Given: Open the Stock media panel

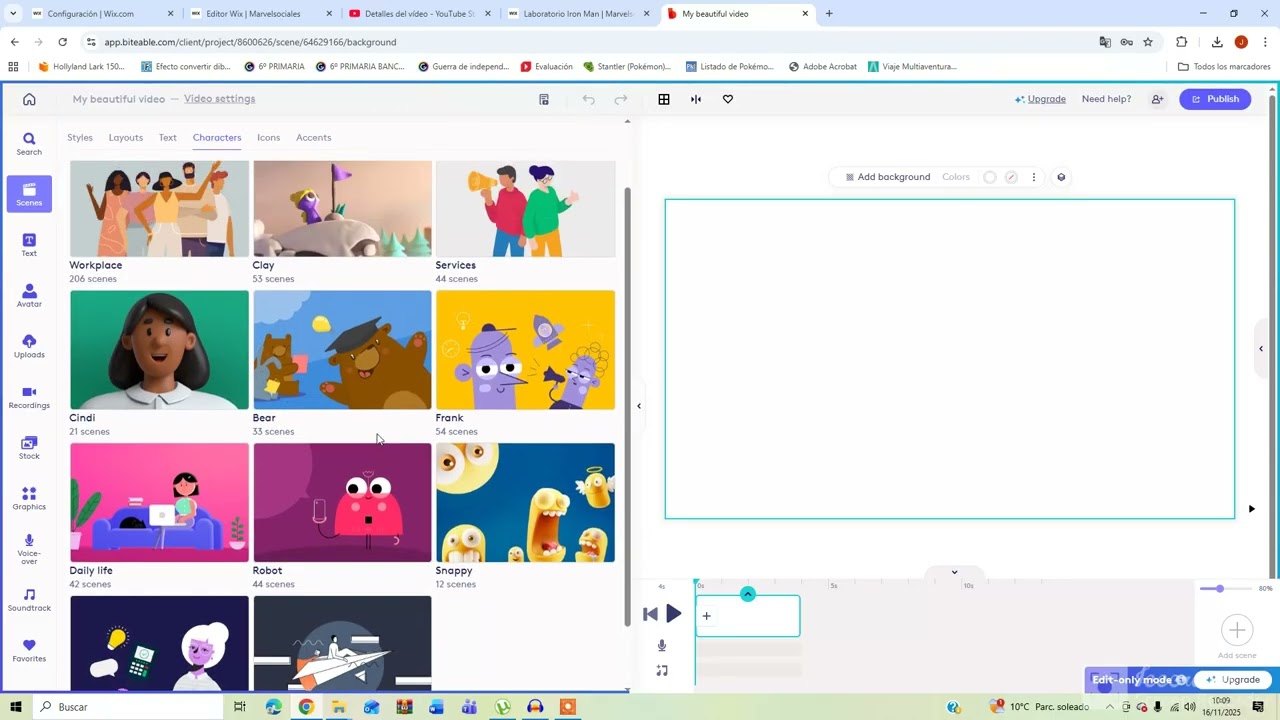Looking at the screenshot, I should click(29, 448).
